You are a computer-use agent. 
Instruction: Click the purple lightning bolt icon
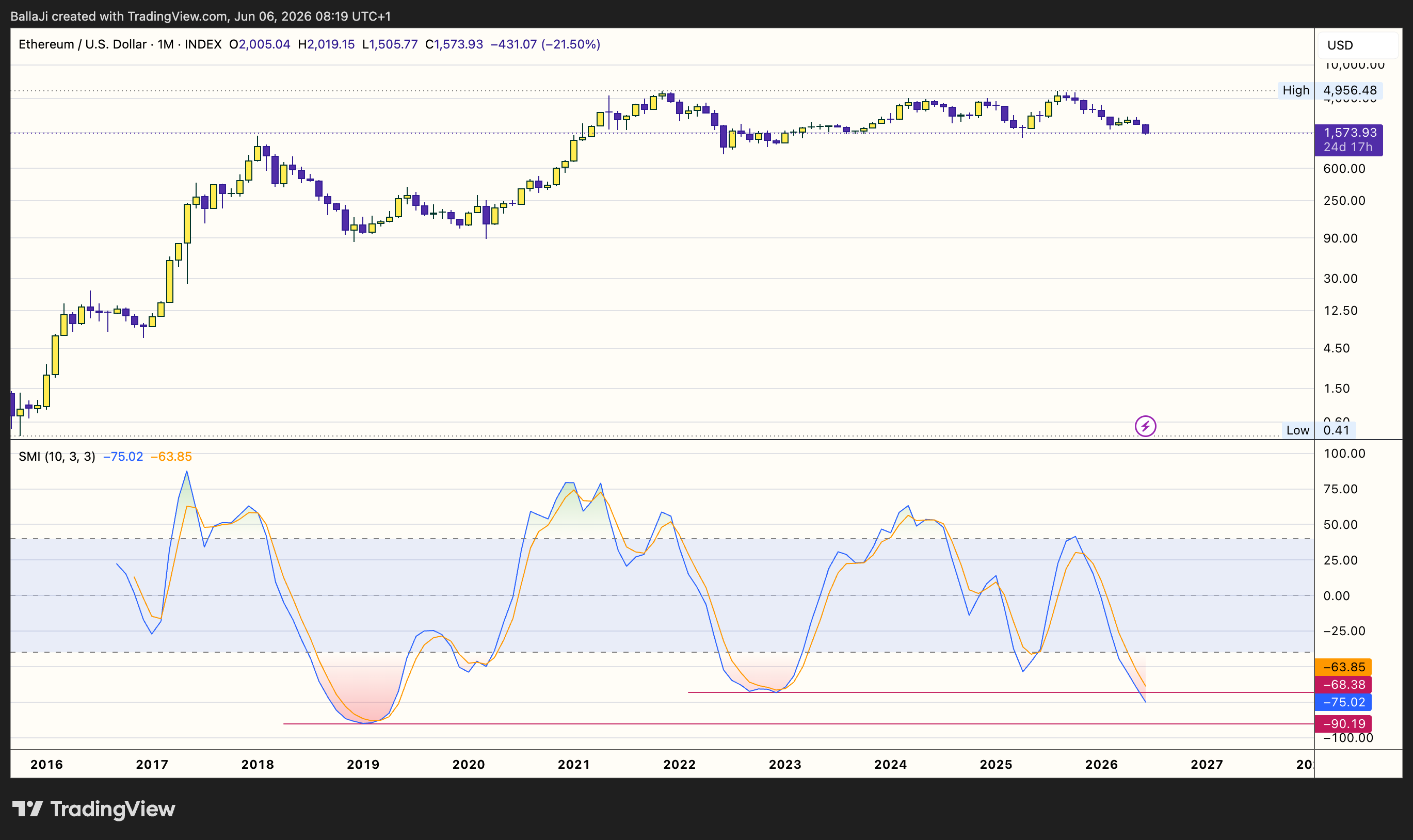tap(1145, 426)
